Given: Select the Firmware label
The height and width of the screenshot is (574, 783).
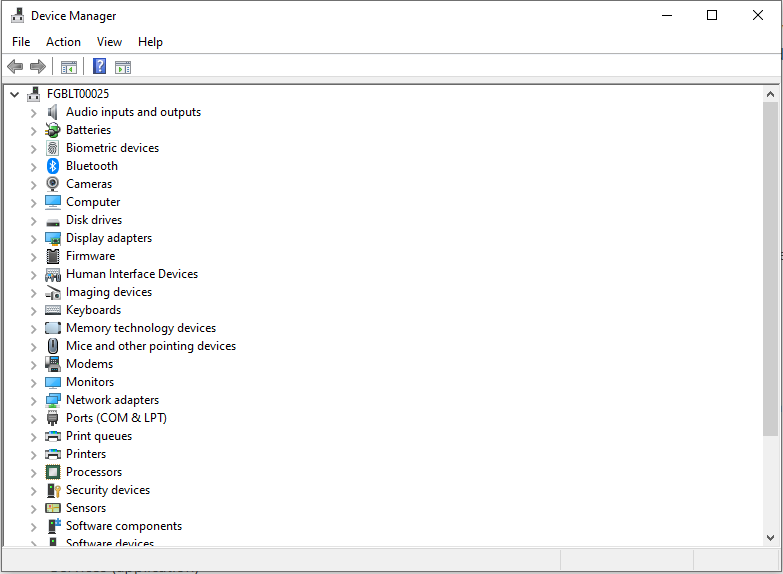Looking at the screenshot, I should pyautogui.click(x=90, y=256).
